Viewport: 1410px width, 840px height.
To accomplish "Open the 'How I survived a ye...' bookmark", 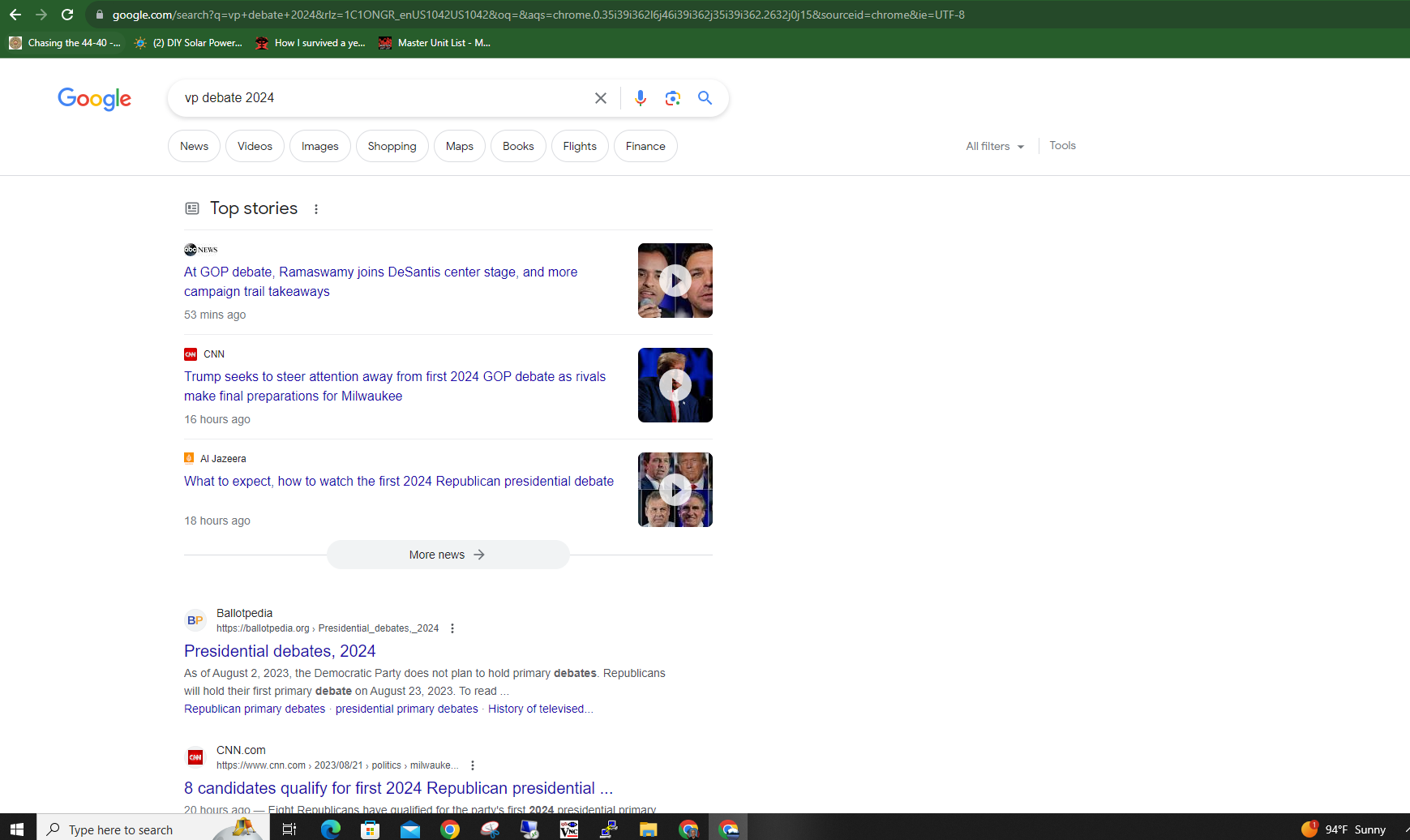I will (x=311, y=43).
